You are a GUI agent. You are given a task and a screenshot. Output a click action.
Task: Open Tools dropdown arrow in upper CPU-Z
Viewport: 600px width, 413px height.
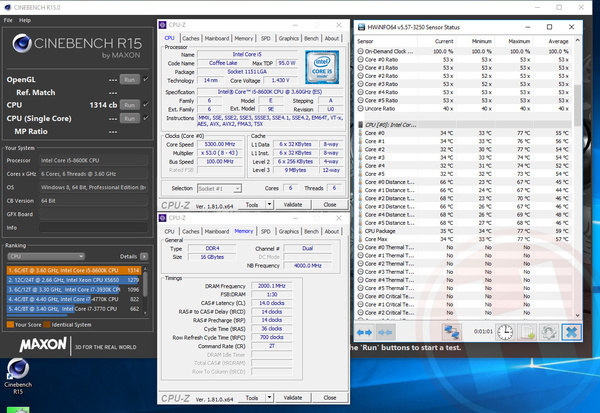point(269,204)
